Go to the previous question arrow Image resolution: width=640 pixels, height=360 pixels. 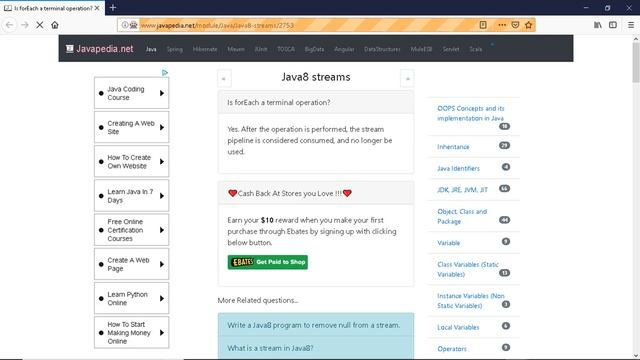click(224, 78)
